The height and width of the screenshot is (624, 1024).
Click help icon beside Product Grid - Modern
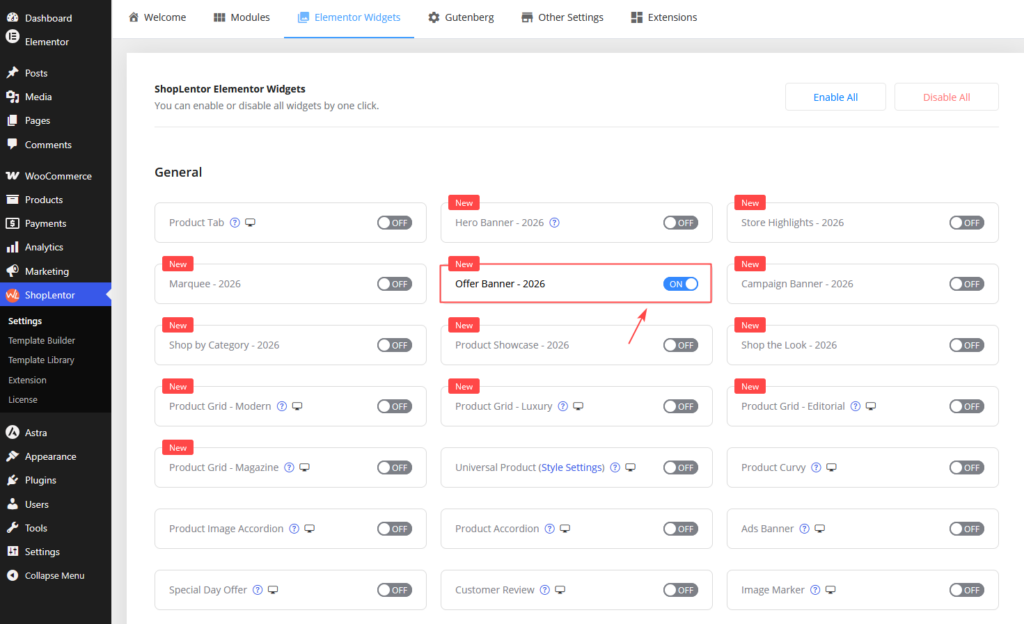click(x=281, y=406)
